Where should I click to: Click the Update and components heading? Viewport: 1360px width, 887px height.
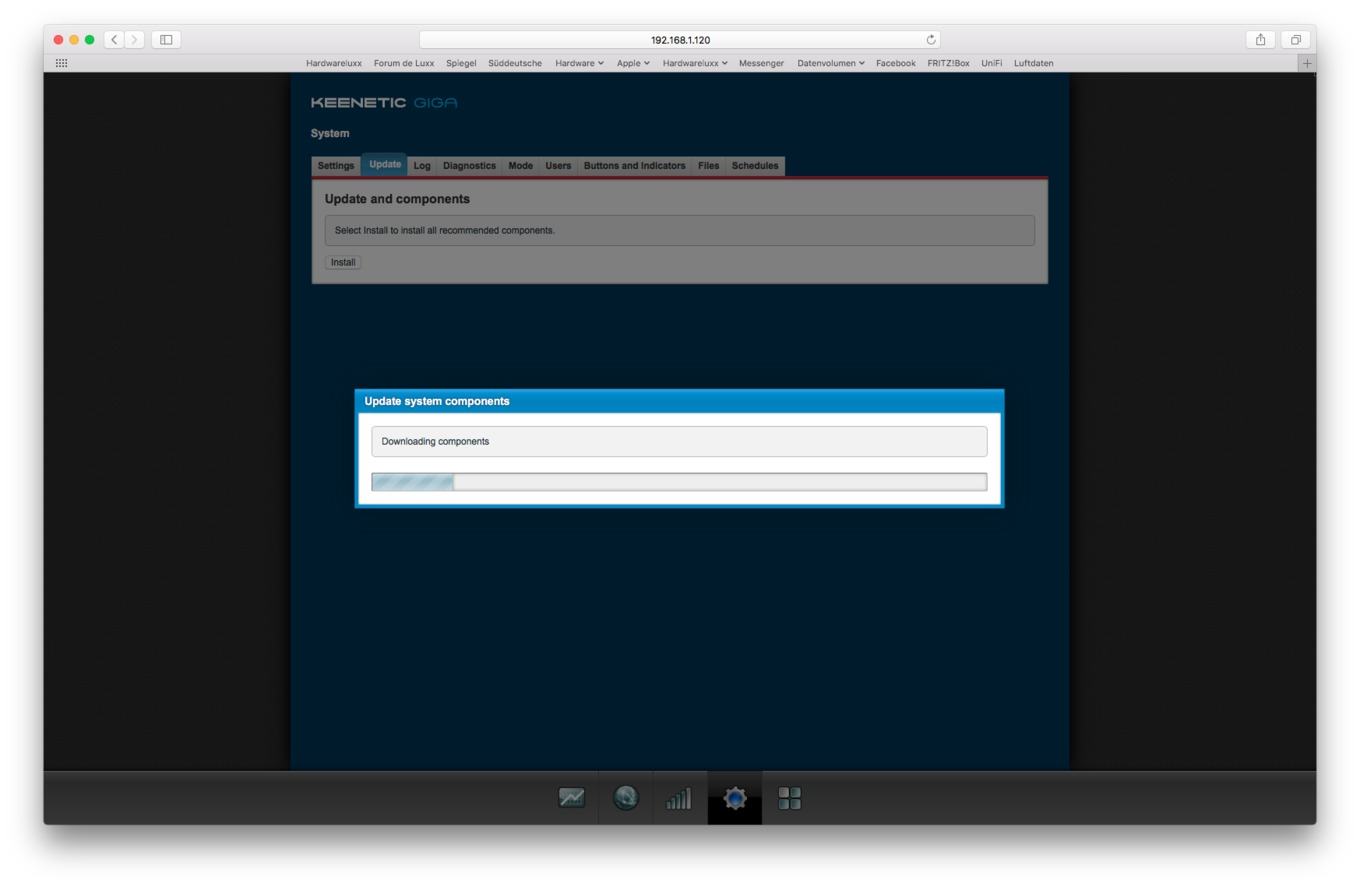pos(397,199)
